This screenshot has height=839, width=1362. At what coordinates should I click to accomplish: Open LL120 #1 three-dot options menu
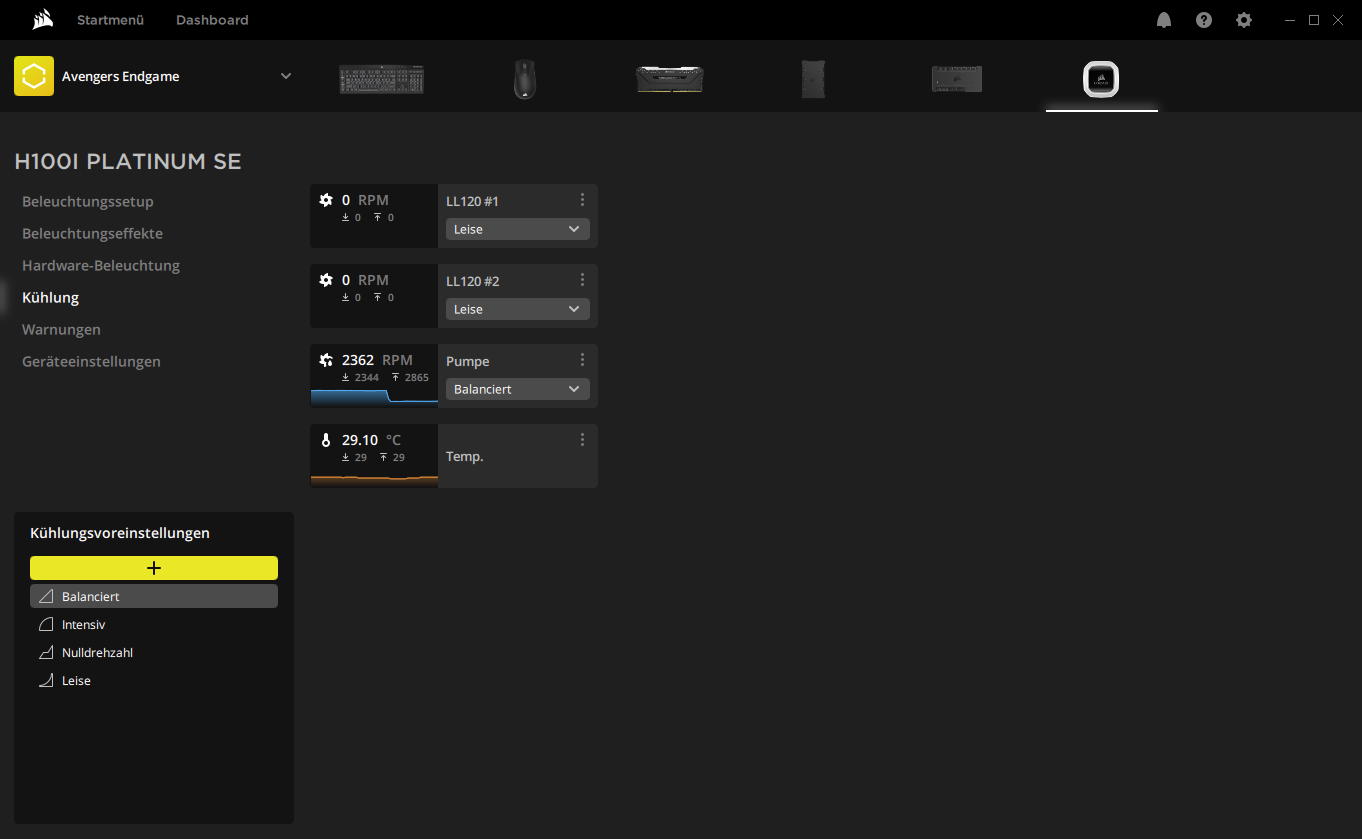tap(583, 200)
